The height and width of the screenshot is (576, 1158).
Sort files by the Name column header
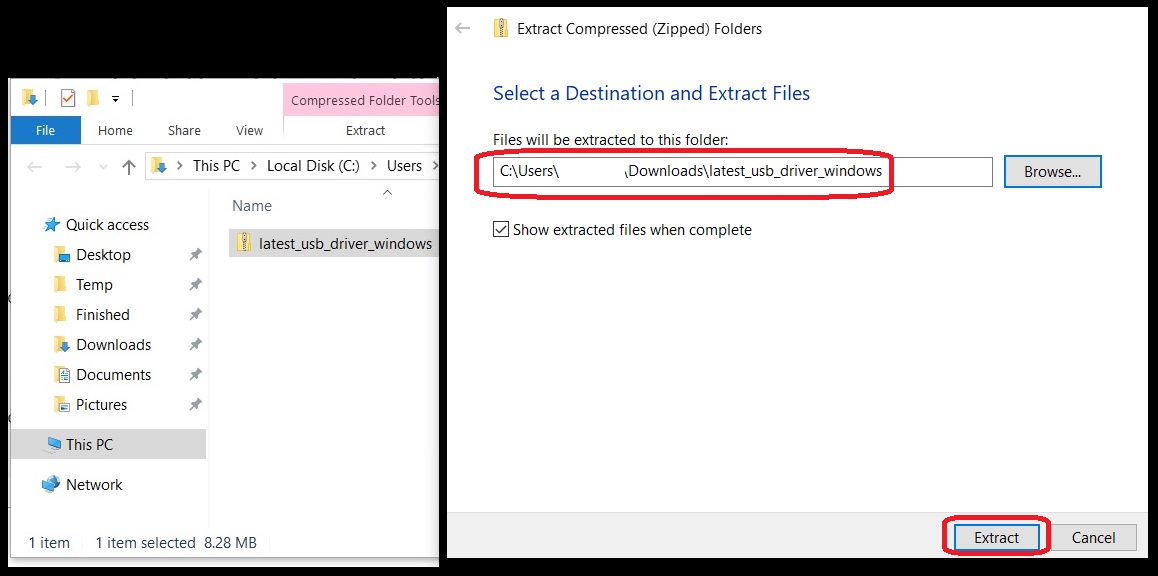pyautogui.click(x=252, y=205)
